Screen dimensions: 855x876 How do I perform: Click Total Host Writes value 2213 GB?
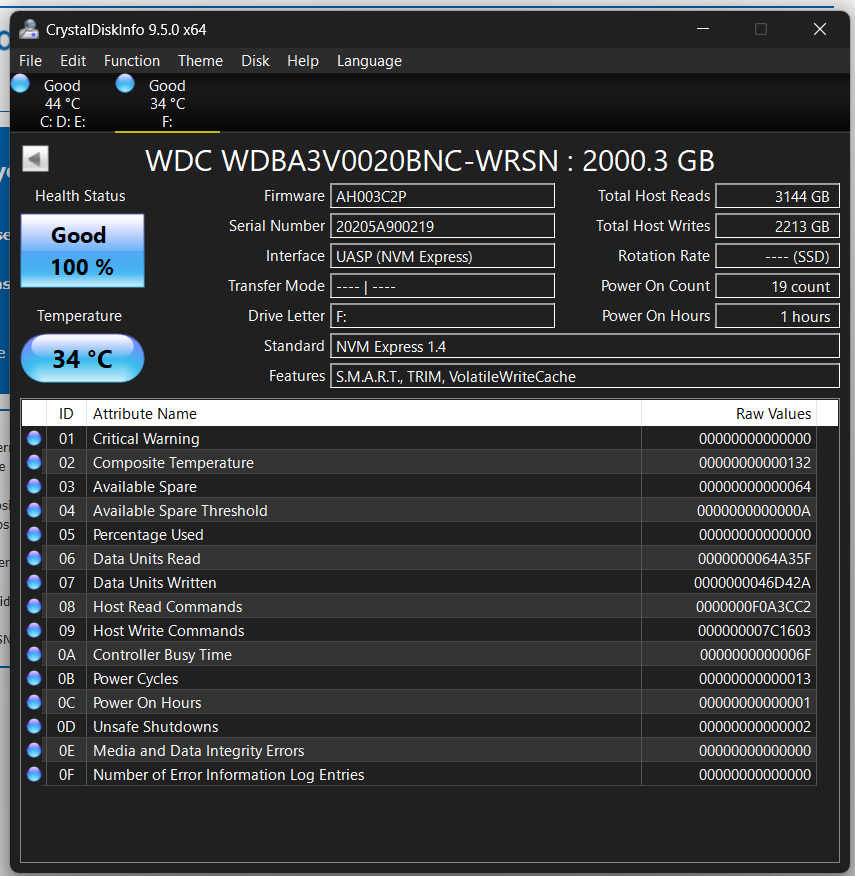(777, 226)
